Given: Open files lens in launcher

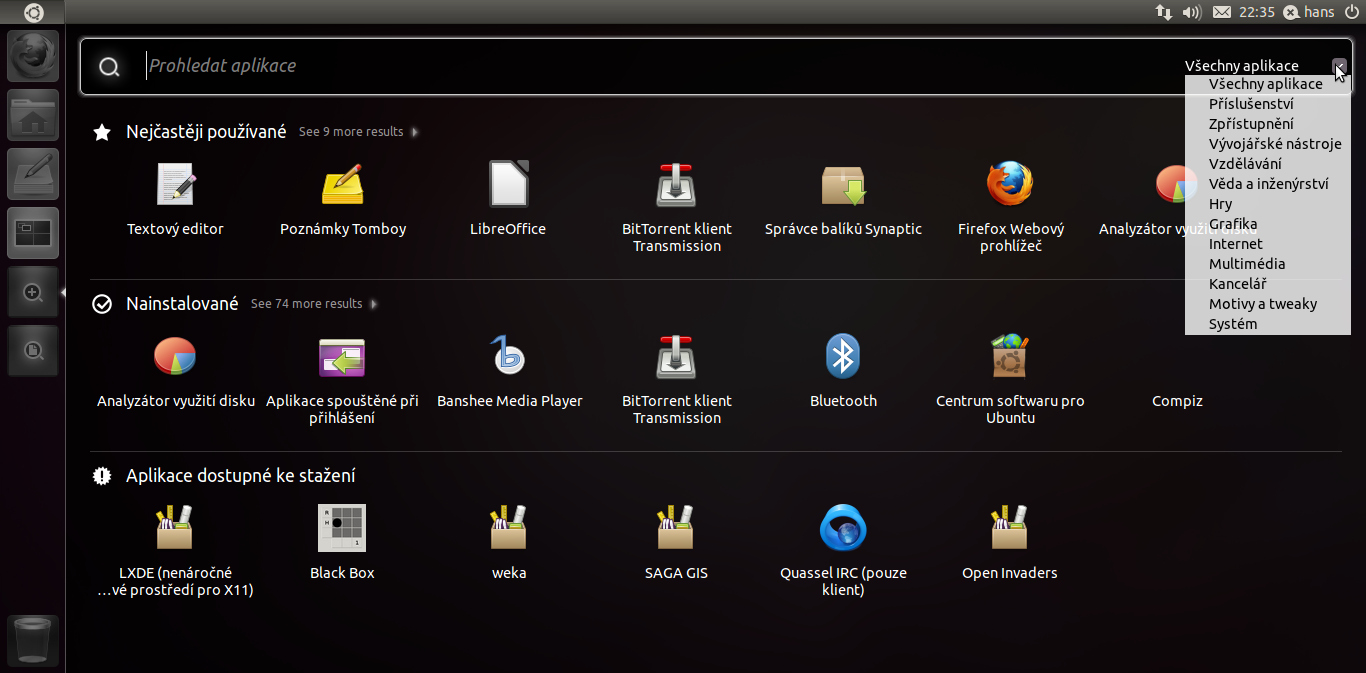Looking at the screenshot, I should (33, 350).
